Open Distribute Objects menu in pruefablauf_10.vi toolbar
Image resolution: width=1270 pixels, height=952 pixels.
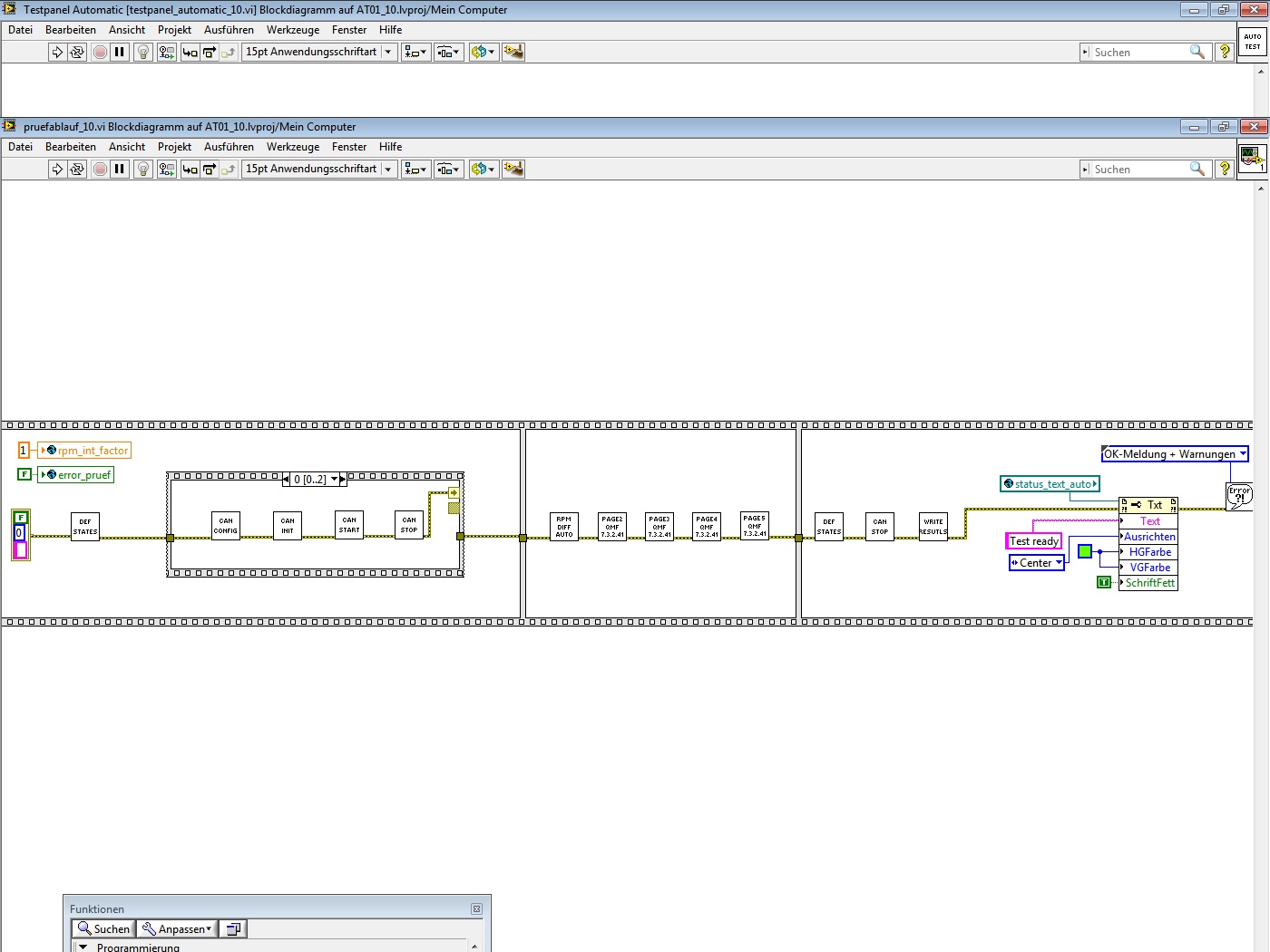pos(449,169)
